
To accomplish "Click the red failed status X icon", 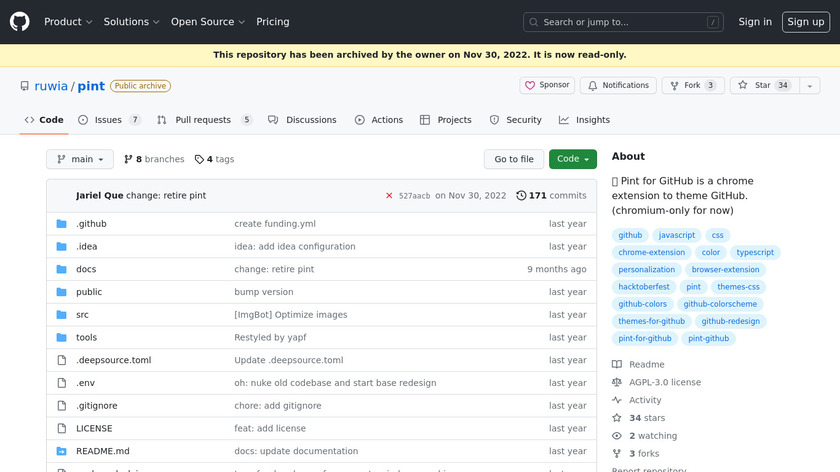I will (x=389, y=196).
